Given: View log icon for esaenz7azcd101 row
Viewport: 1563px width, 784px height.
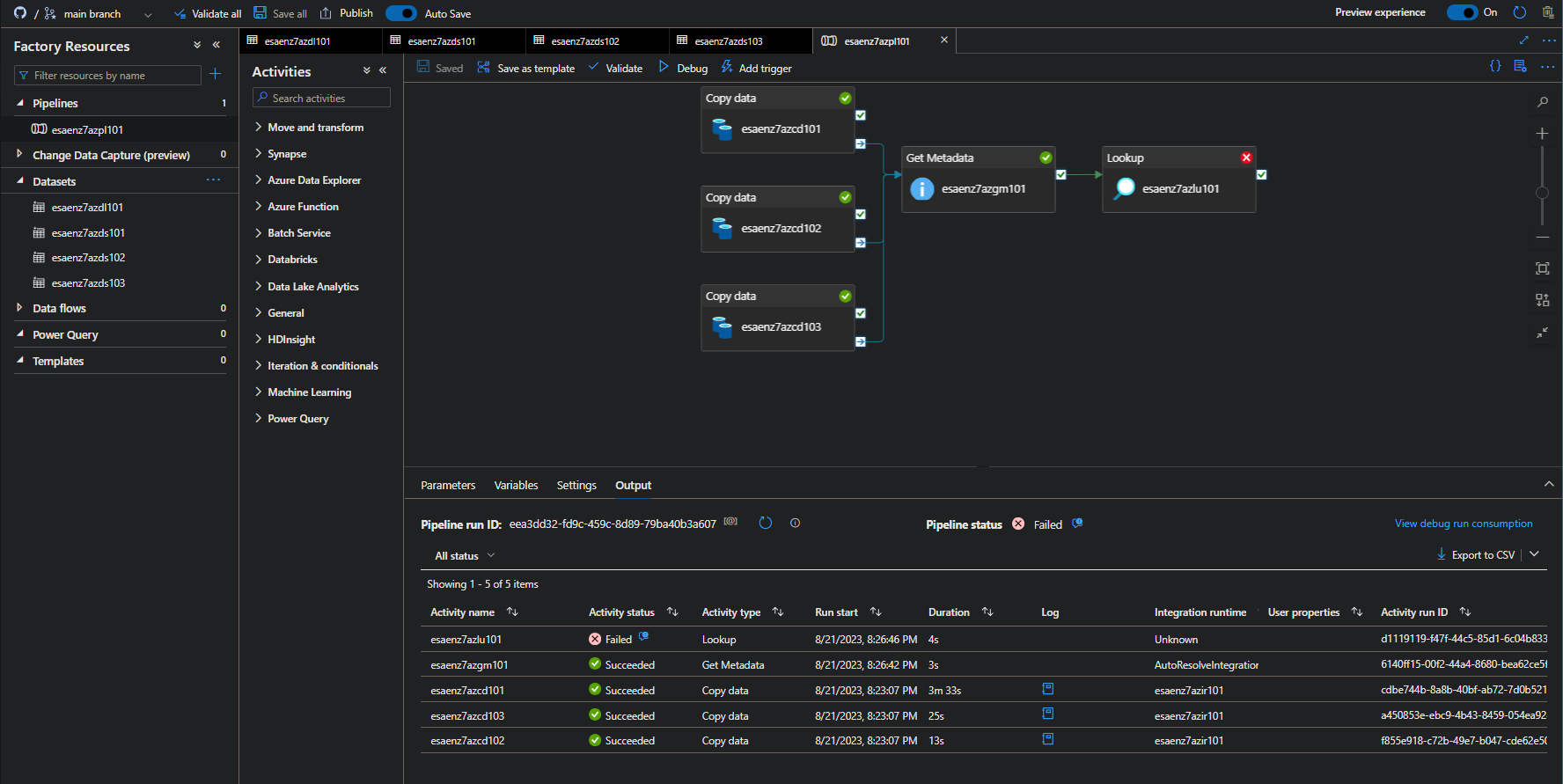Looking at the screenshot, I should [1048, 689].
